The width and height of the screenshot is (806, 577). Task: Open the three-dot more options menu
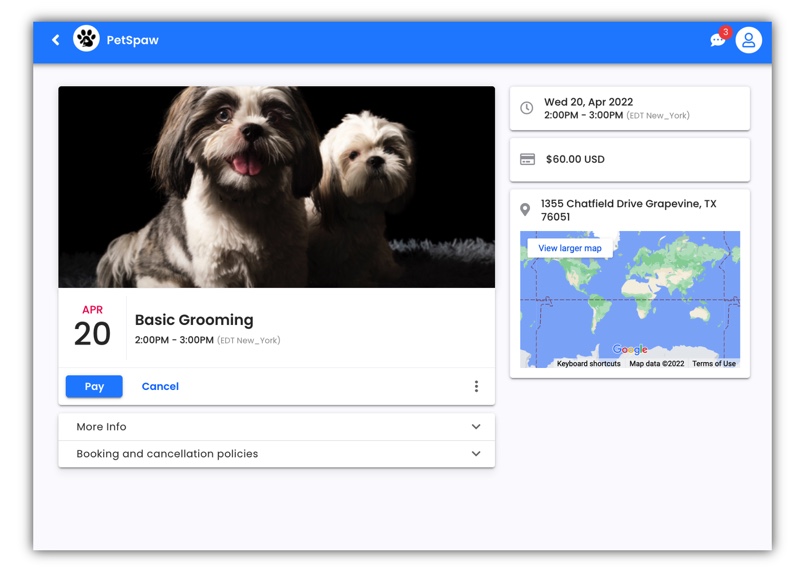tap(477, 386)
